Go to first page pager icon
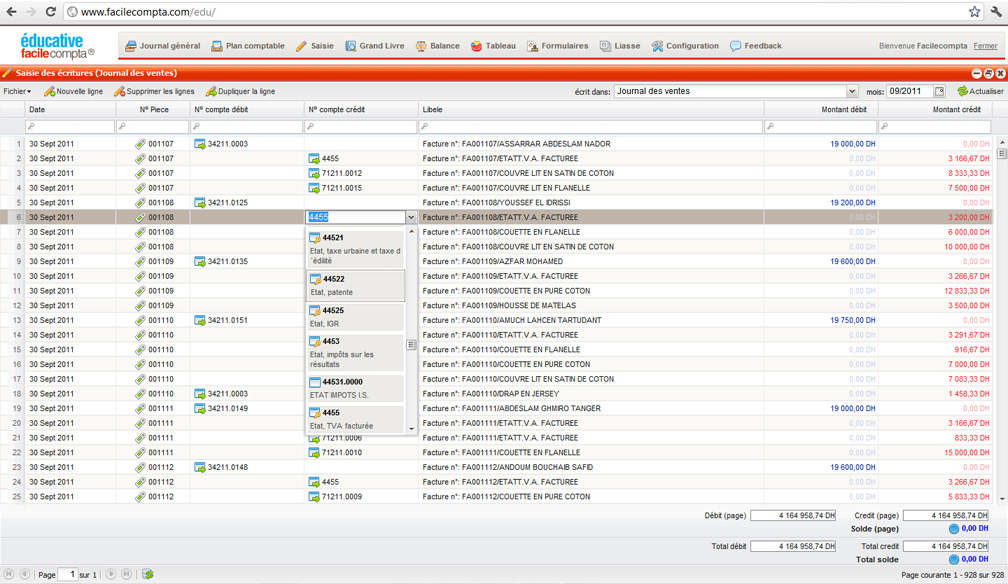Screen dimensions: 1008x584 point(9,574)
